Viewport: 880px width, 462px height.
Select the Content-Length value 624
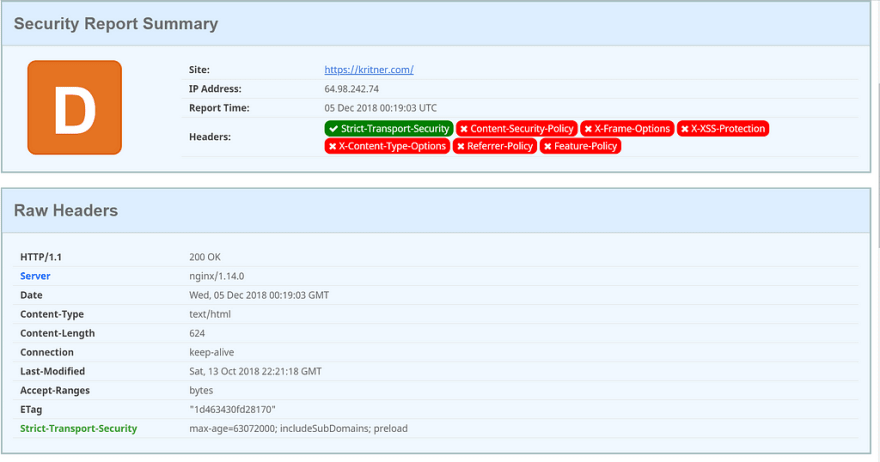(x=197, y=333)
